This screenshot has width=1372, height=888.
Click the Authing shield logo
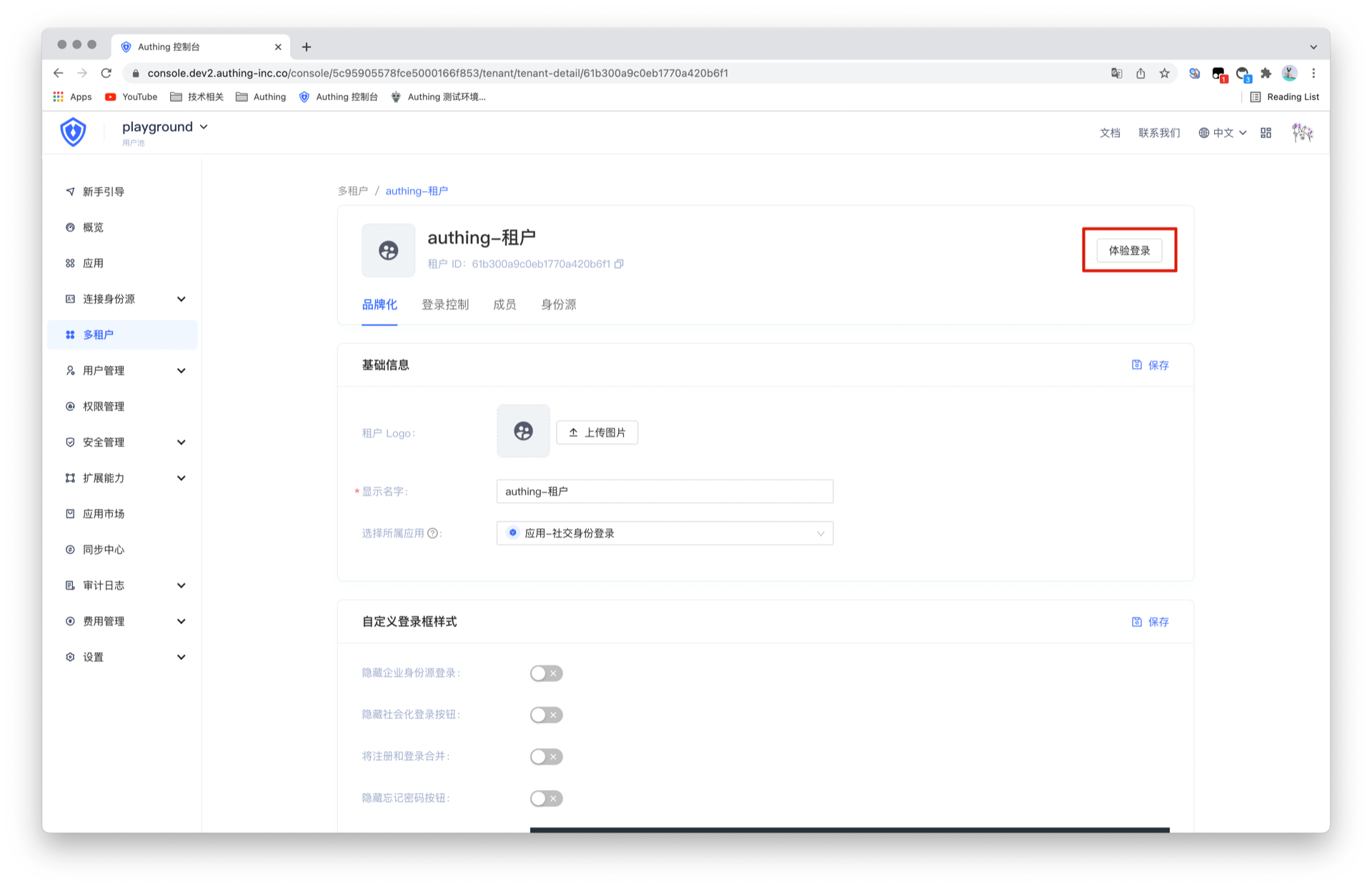click(x=73, y=132)
